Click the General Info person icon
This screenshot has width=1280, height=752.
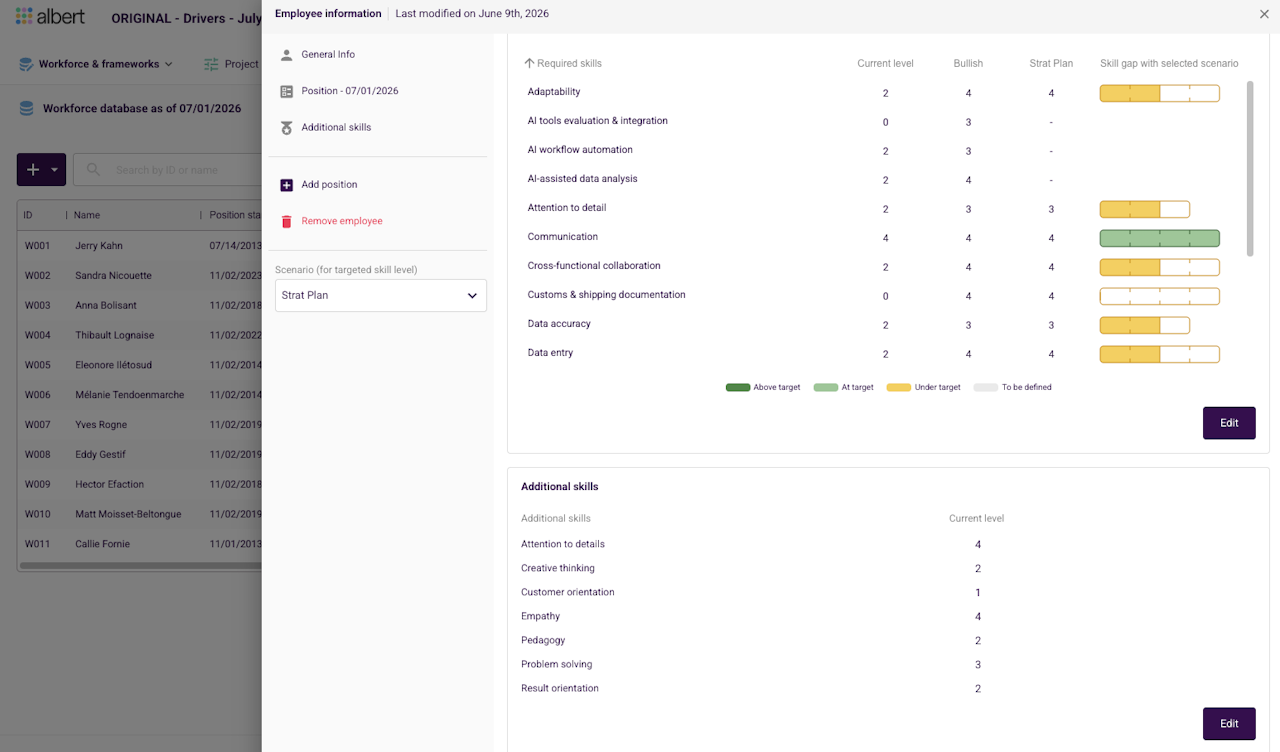pos(287,55)
